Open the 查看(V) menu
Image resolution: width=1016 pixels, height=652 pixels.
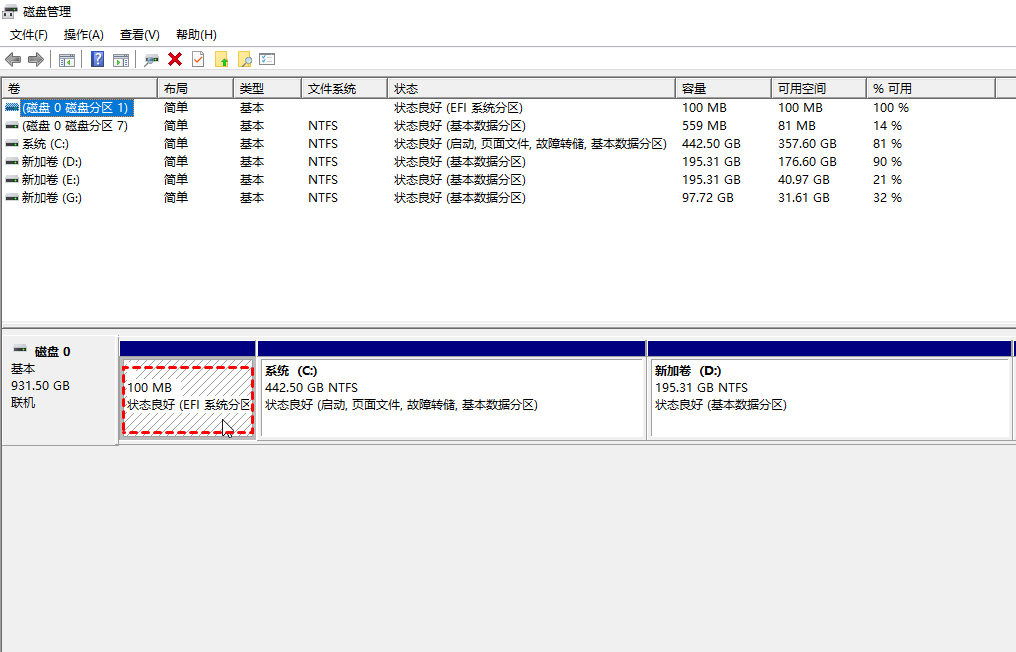click(139, 35)
